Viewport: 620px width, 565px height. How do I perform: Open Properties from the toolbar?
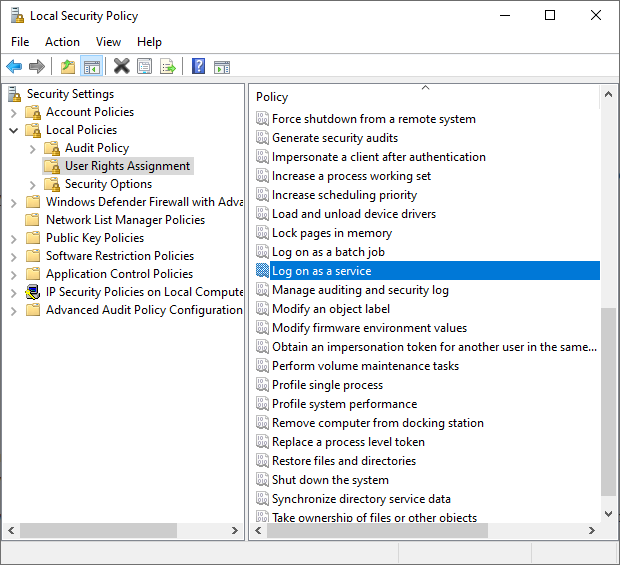coord(145,67)
